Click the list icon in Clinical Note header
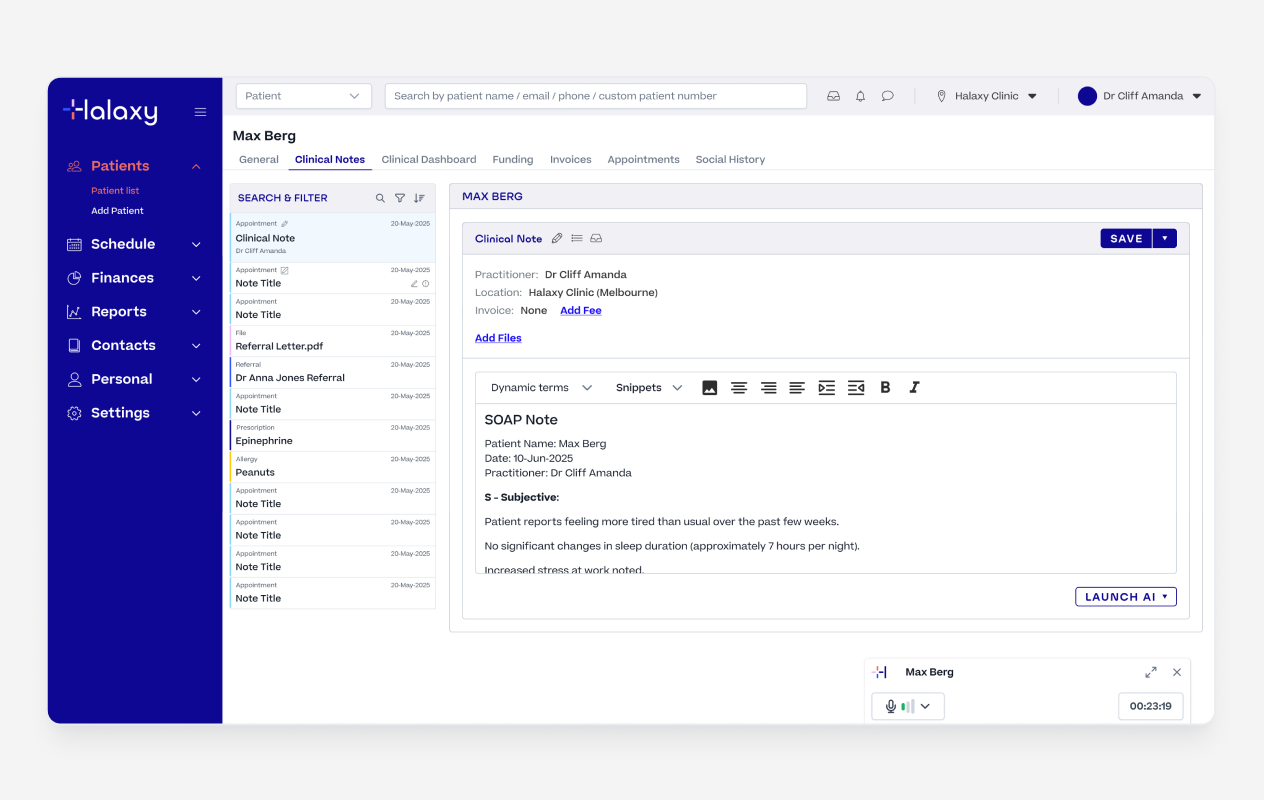1264x800 pixels. 577,239
